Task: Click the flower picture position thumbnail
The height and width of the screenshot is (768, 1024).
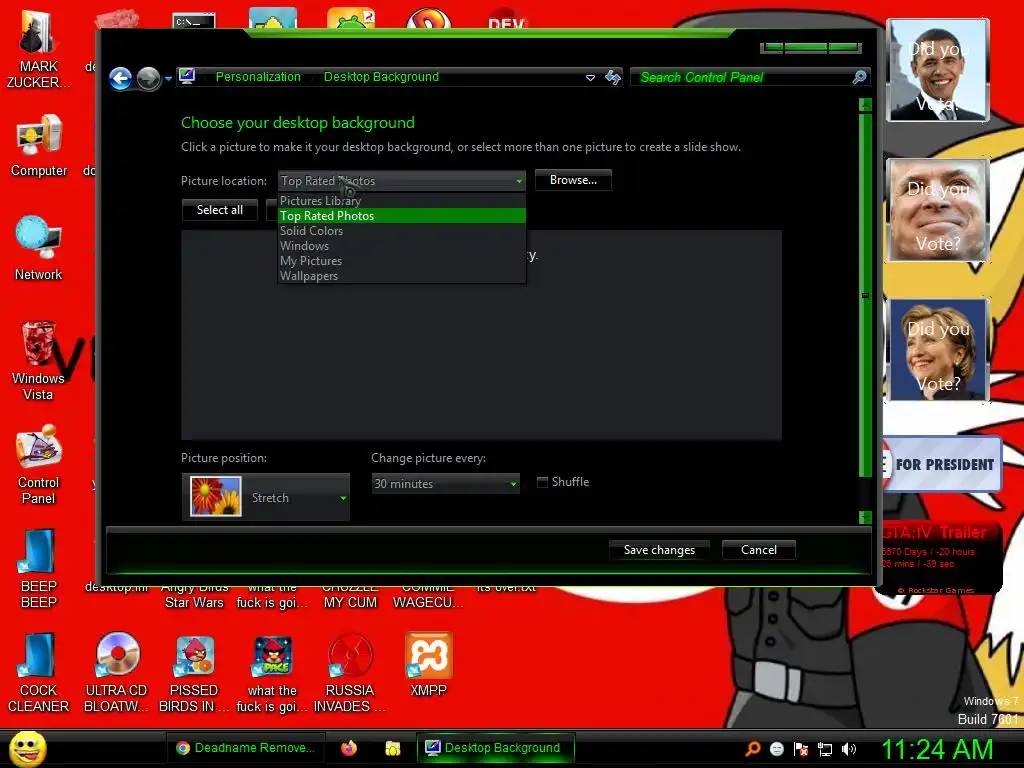Action: pos(216,496)
